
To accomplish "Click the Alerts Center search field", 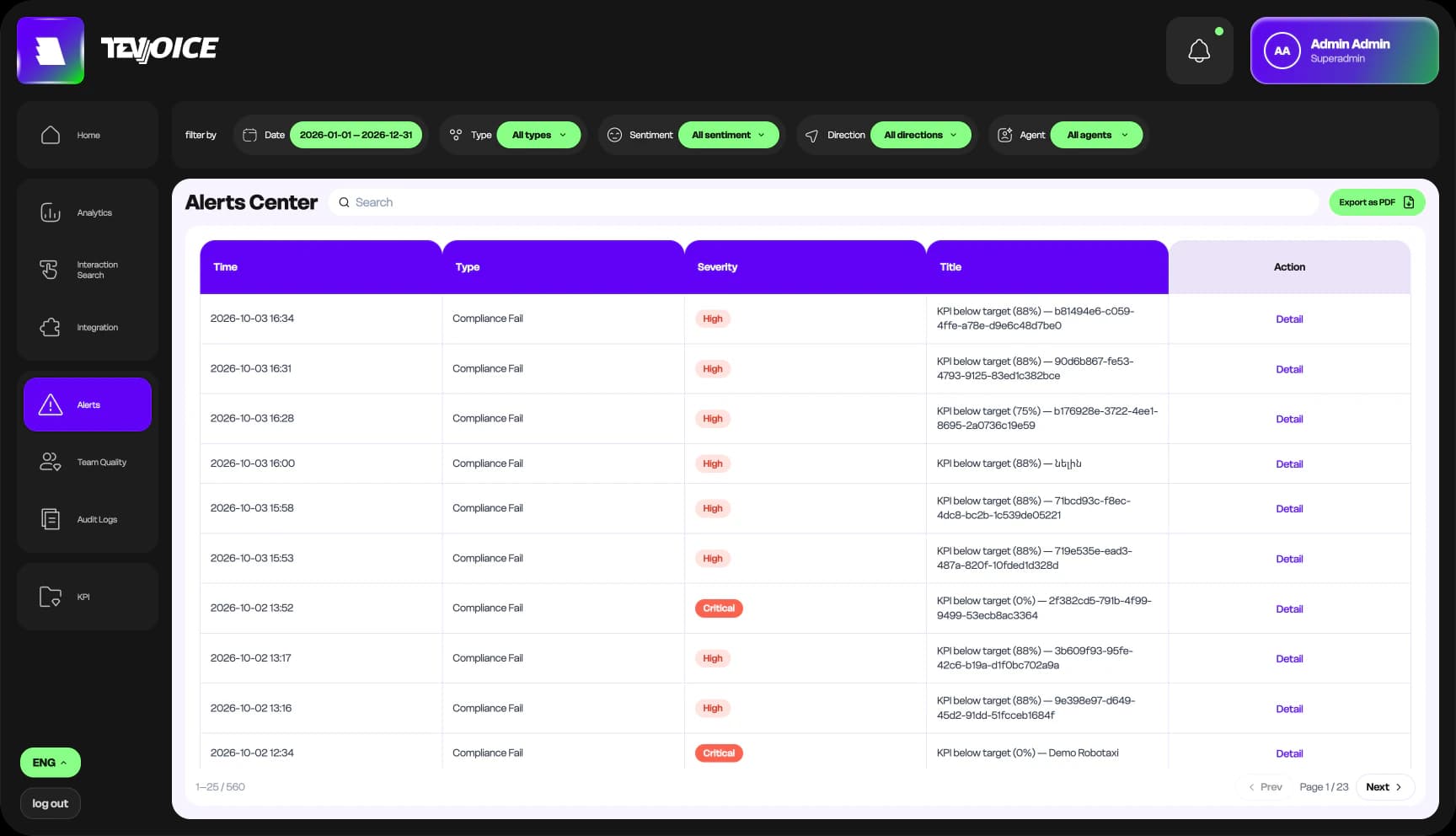I will pos(823,202).
